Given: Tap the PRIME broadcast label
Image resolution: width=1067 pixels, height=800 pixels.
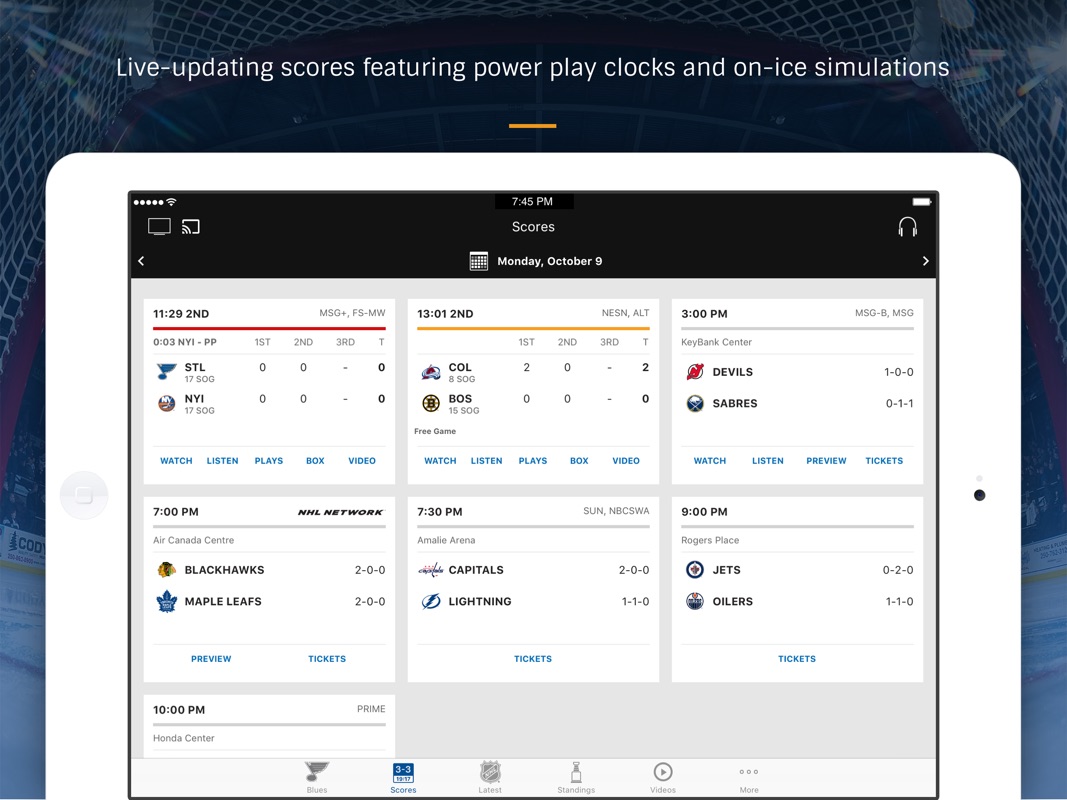Looking at the screenshot, I should 371,709.
